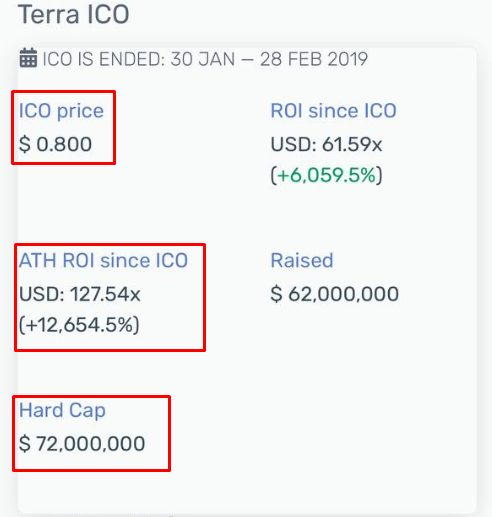Viewport: 492px width, 517px height.
Task: Click the dollar sign before 72,000,000
Action: pos(25,444)
